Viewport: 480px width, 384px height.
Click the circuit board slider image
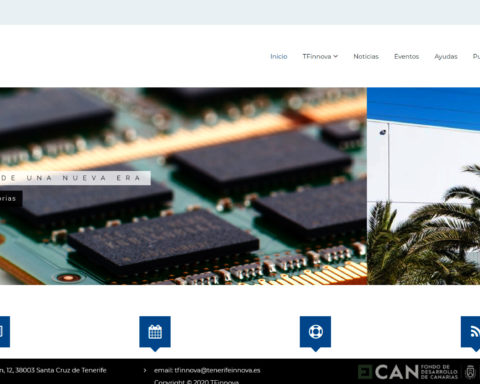click(x=183, y=186)
